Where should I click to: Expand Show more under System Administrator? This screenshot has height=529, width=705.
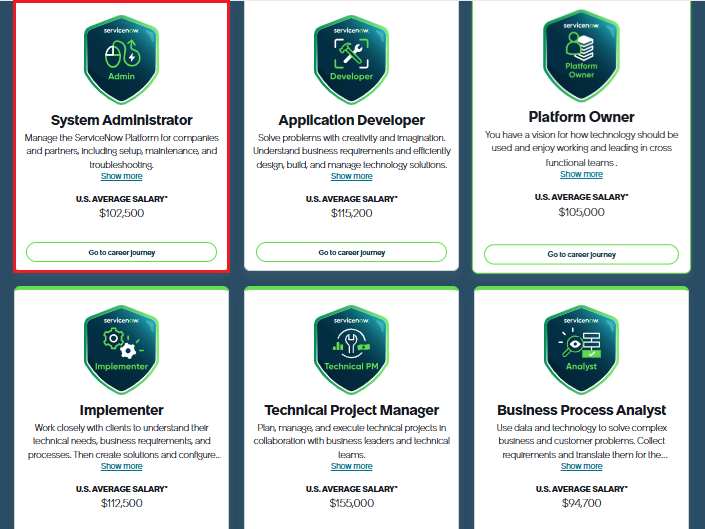pos(121,177)
